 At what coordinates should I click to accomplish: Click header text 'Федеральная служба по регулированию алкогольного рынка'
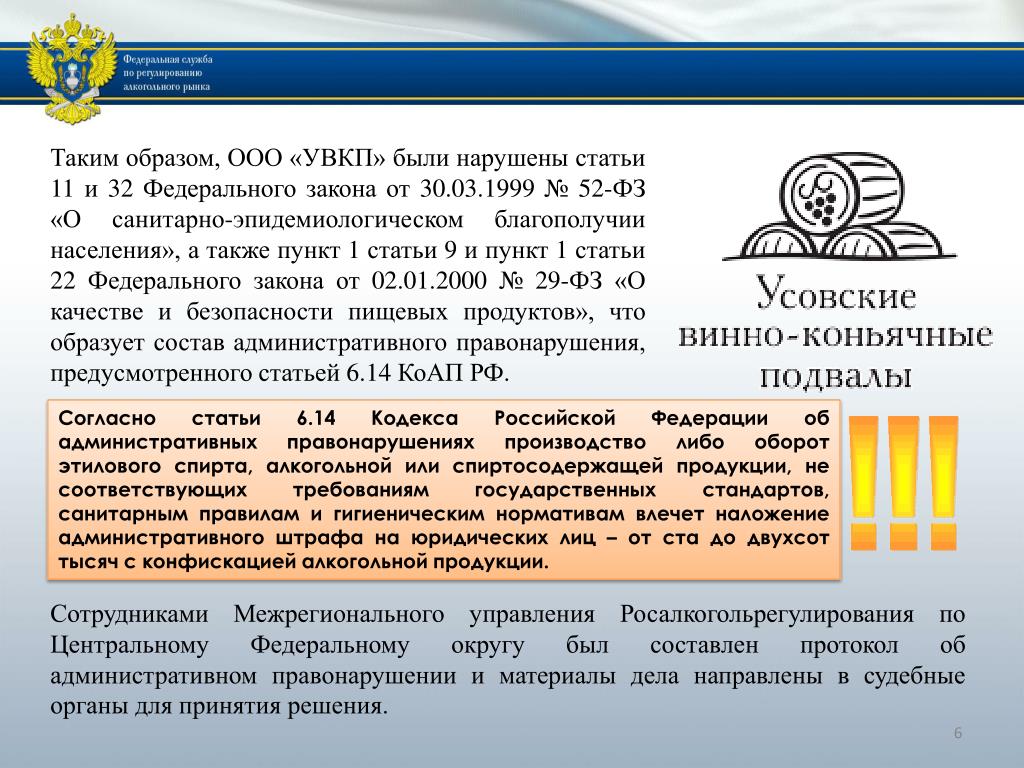(x=168, y=72)
